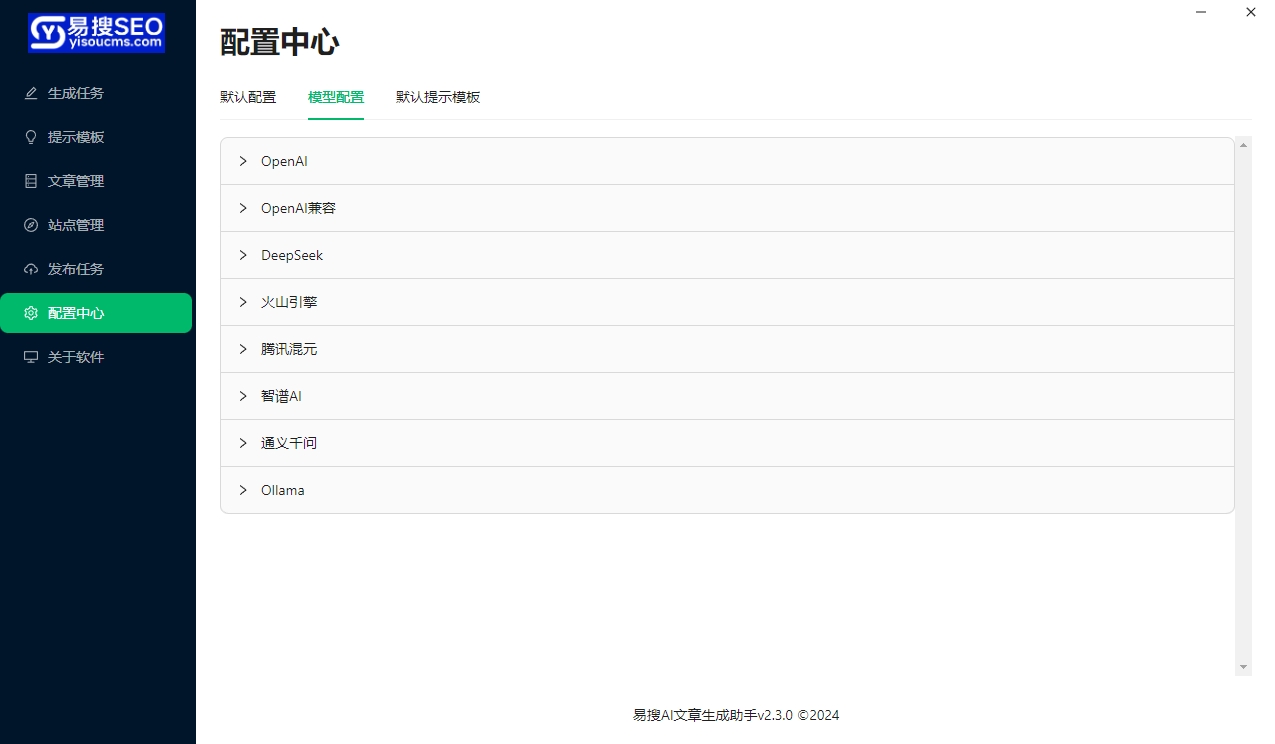This screenshot has width=1275, height=744.
Task: Click the 通义千问 label text
Action: click(289, 443)
